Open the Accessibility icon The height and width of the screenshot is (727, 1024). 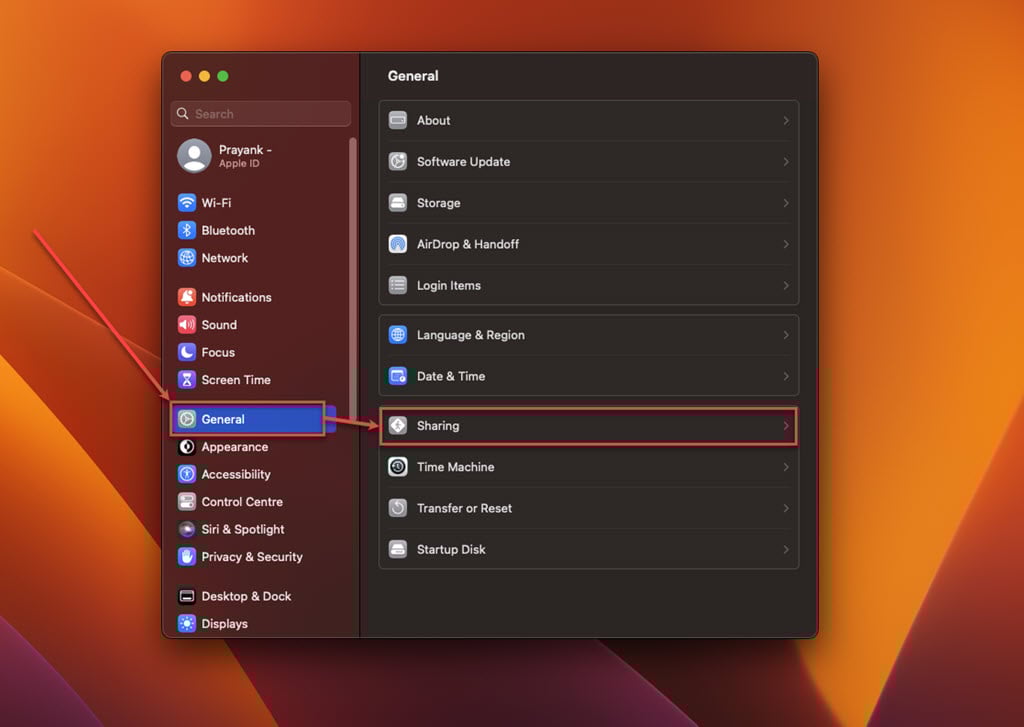[187, 474]
